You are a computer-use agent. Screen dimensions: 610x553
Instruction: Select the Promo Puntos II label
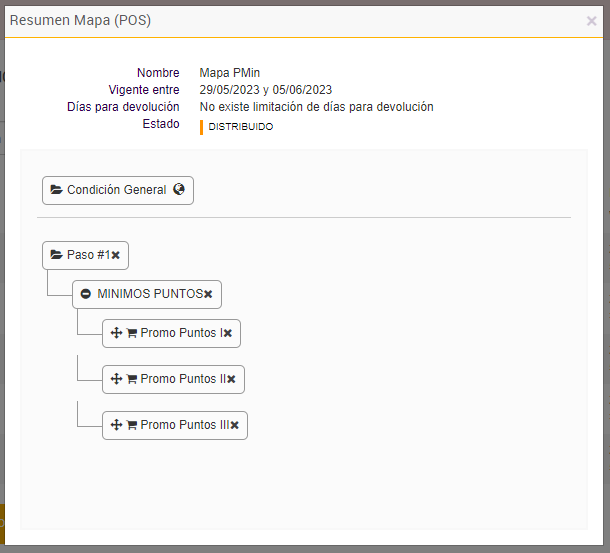pyautogui.click(x=183, y=379)
